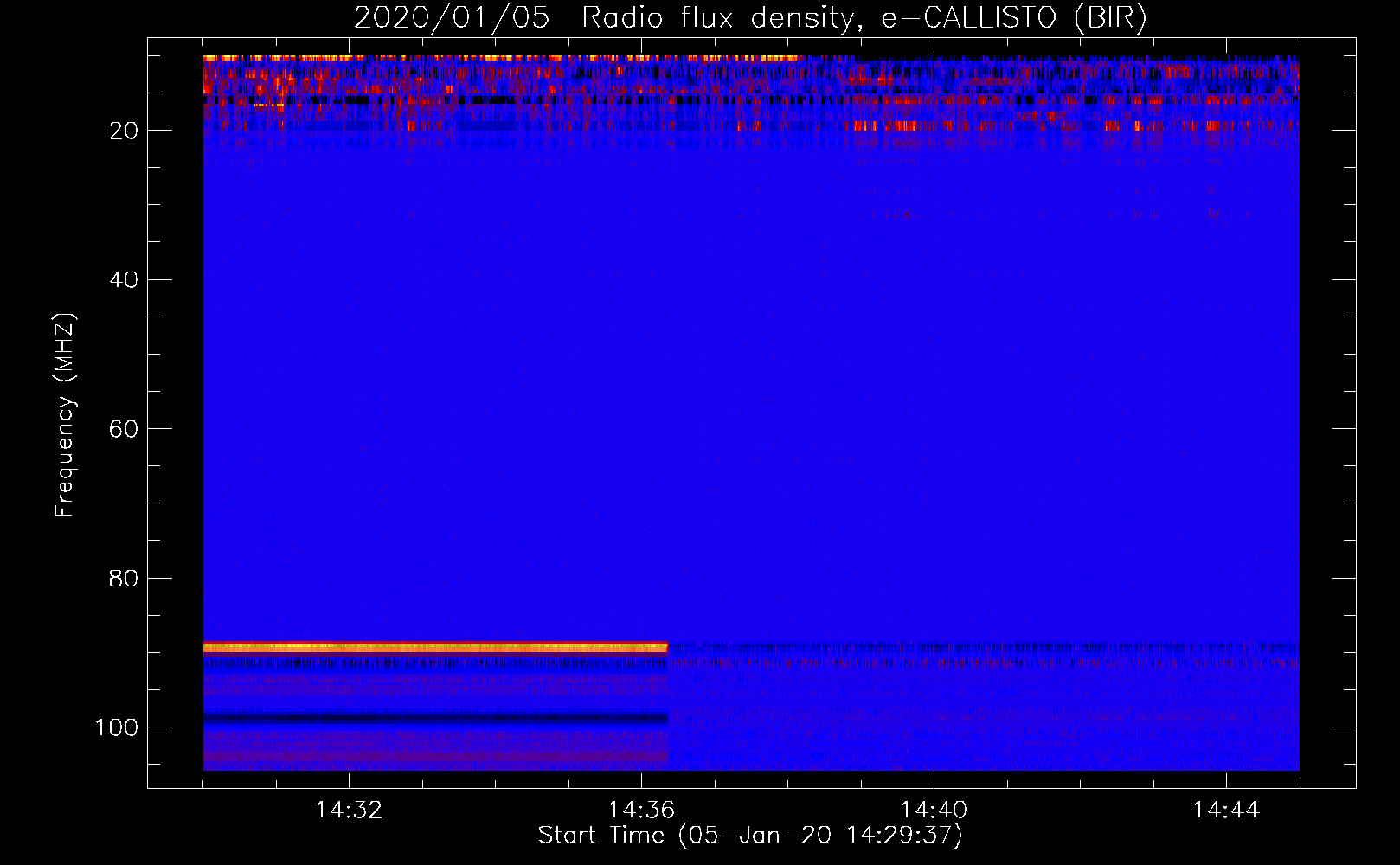1400x865 pixels.
Task: Click the 14:32 time tick label
Action: coord(349,810)
